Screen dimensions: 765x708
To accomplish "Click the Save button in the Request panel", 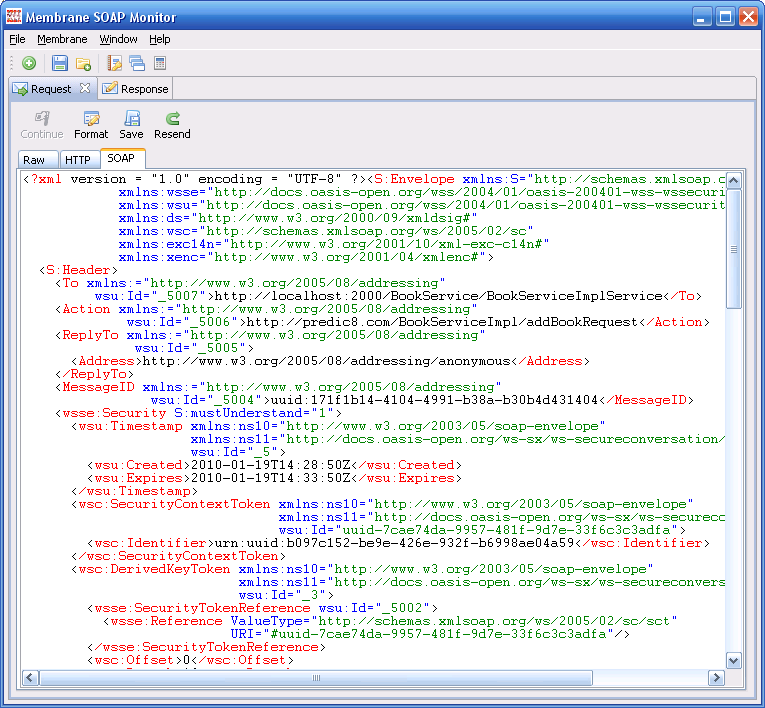I will coord(131,125).
